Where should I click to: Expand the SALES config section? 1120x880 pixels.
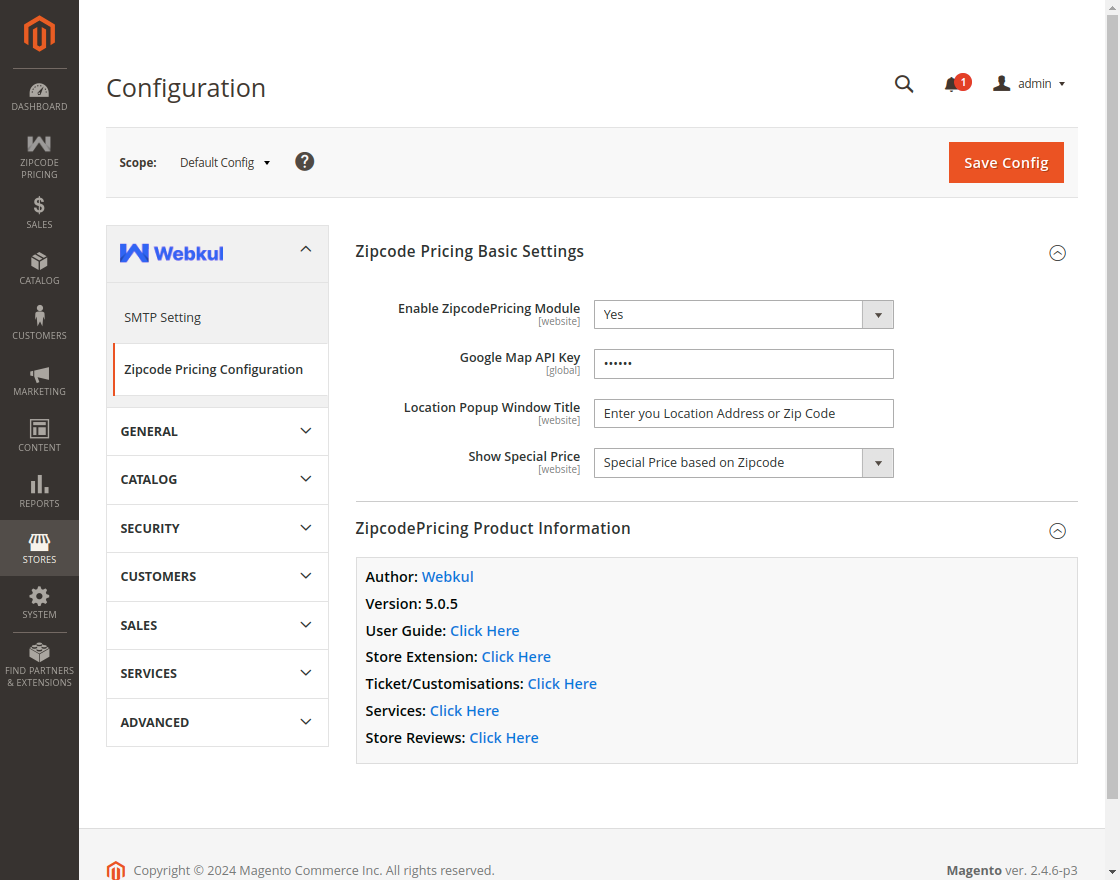[x=217, y=625]
